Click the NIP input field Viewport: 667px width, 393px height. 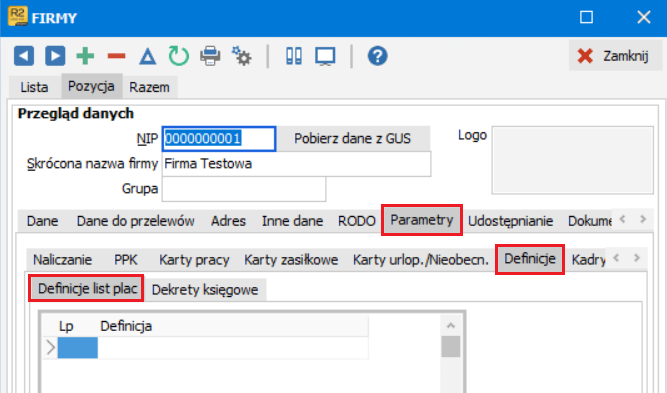pyautogui.click(x=219, y=139)
